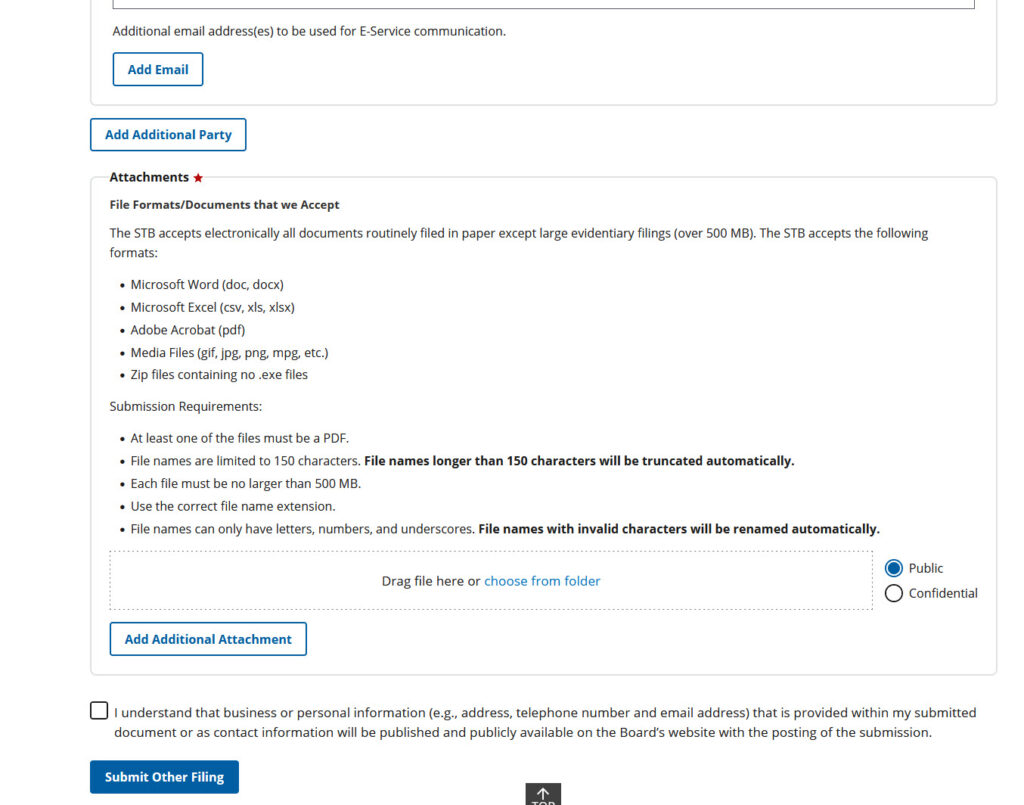Click the Attachments section heading
The height and width of the screenshot is (805, 1024).
click(149, 177)
